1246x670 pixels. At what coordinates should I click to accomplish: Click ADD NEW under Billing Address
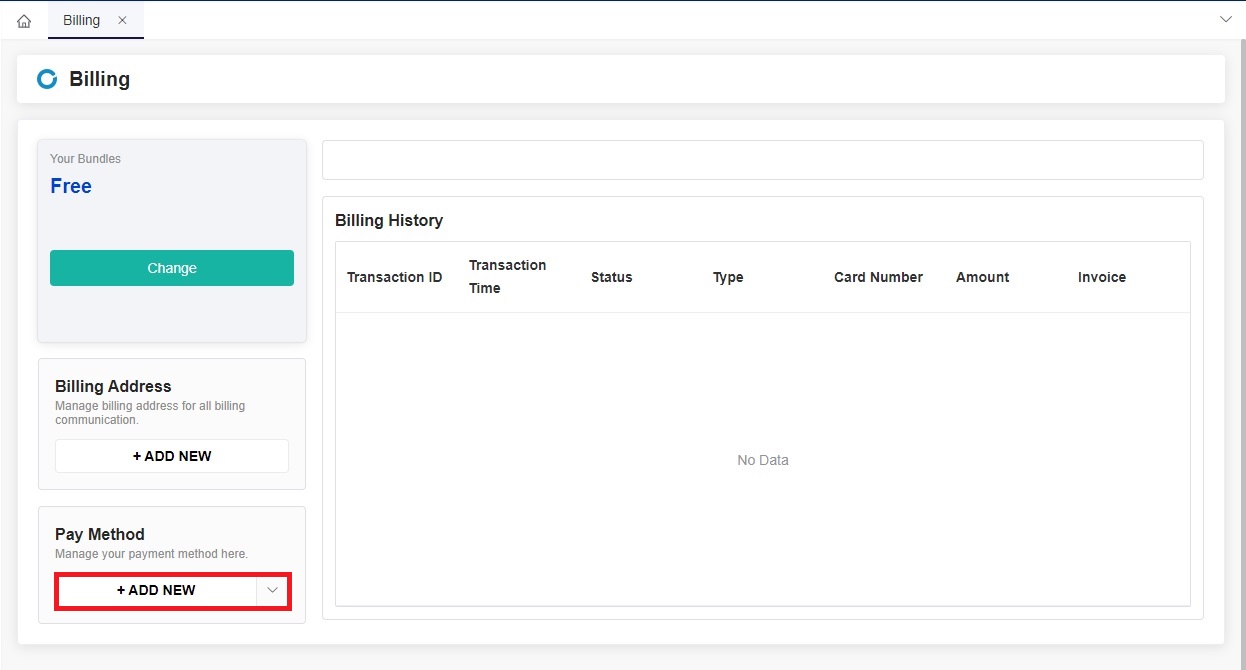(x=171, y=455)
